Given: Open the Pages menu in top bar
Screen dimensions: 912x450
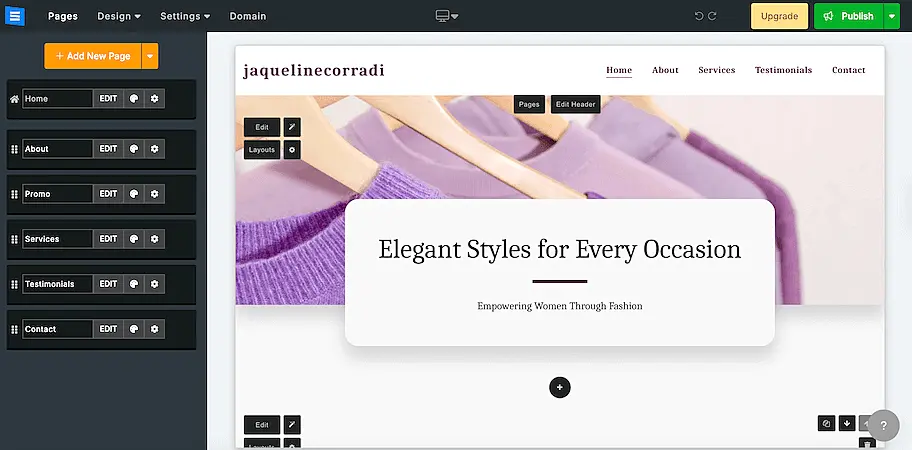Looking at the screenshot, I should [63, 16].
